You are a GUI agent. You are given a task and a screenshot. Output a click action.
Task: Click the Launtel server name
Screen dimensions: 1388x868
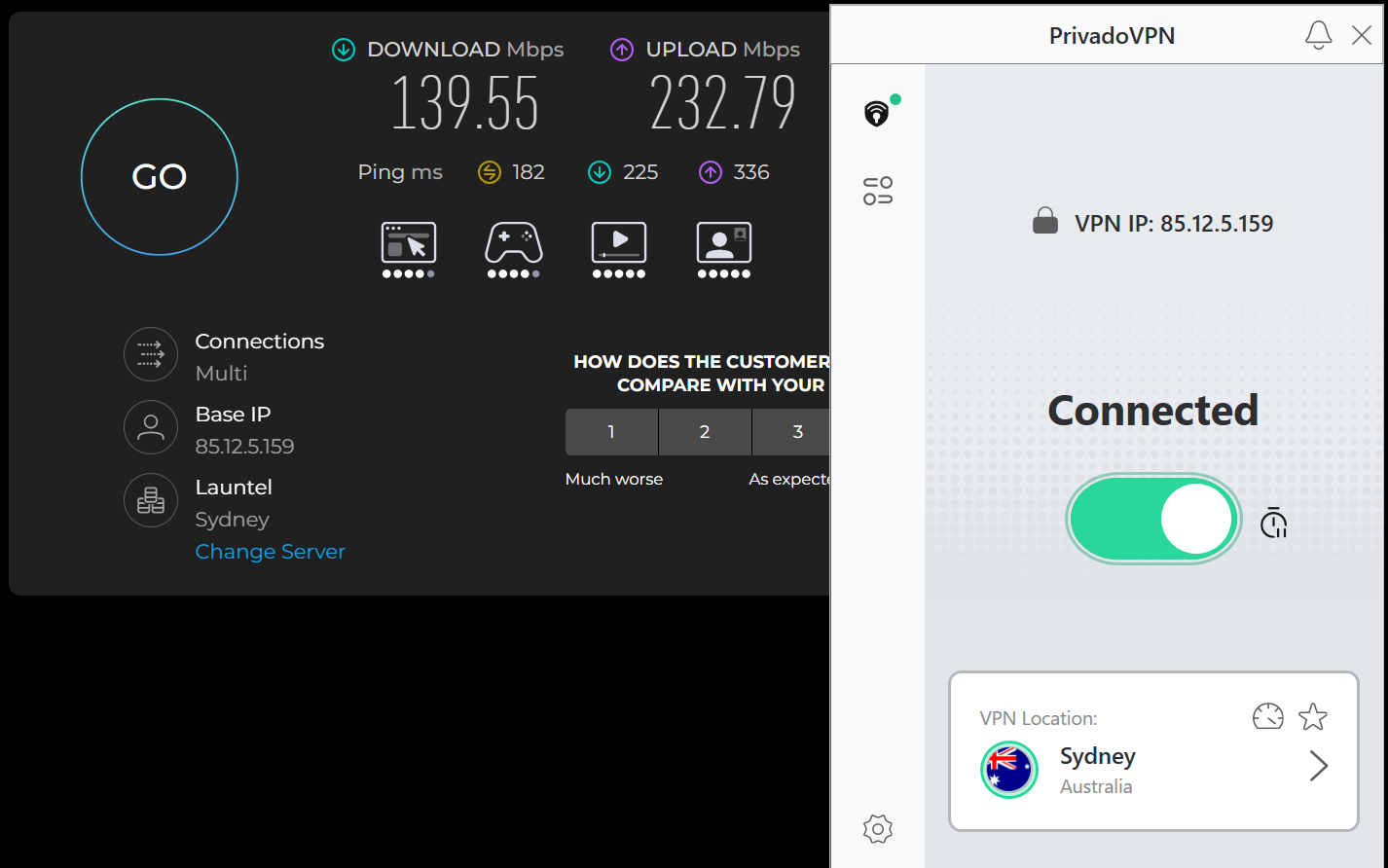234,488
